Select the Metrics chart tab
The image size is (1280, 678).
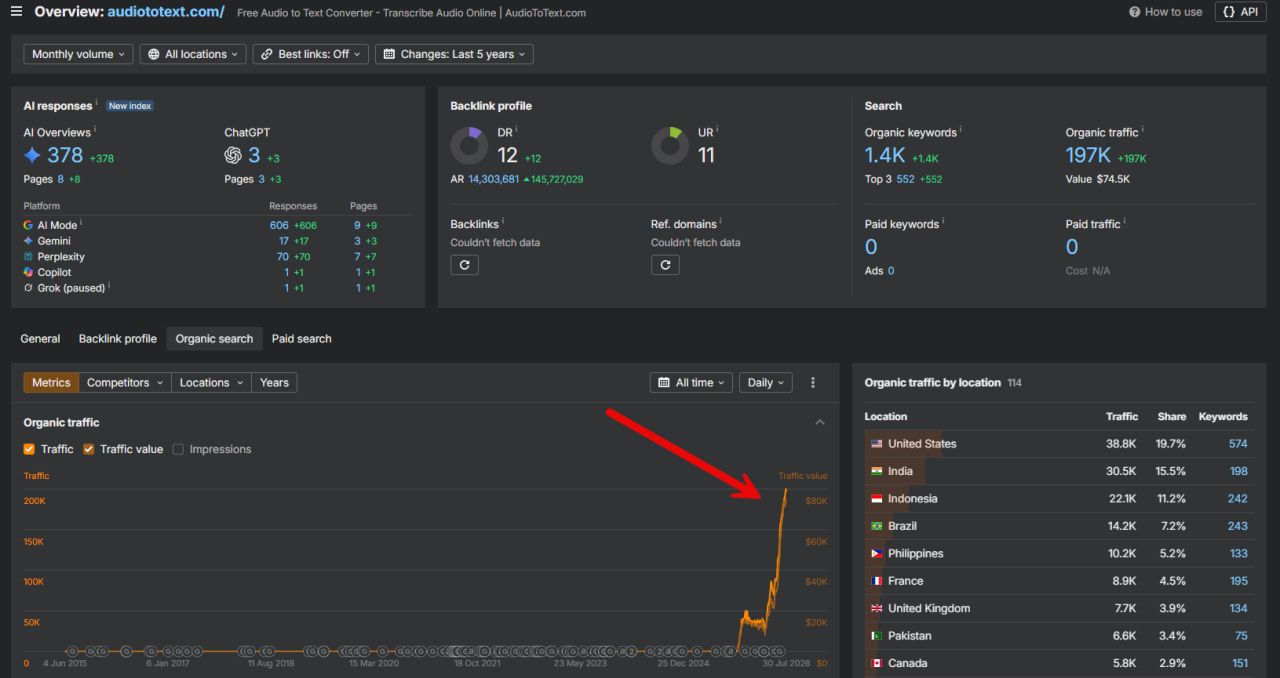[51, 383]
